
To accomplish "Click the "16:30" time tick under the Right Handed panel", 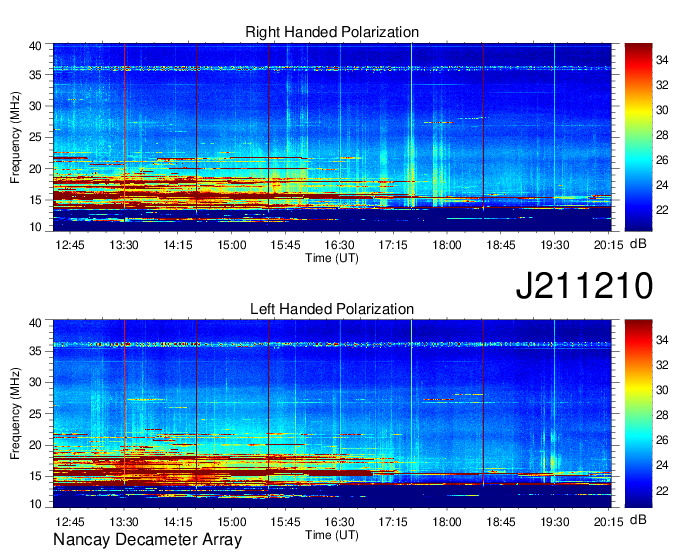I will coord(339,245).
